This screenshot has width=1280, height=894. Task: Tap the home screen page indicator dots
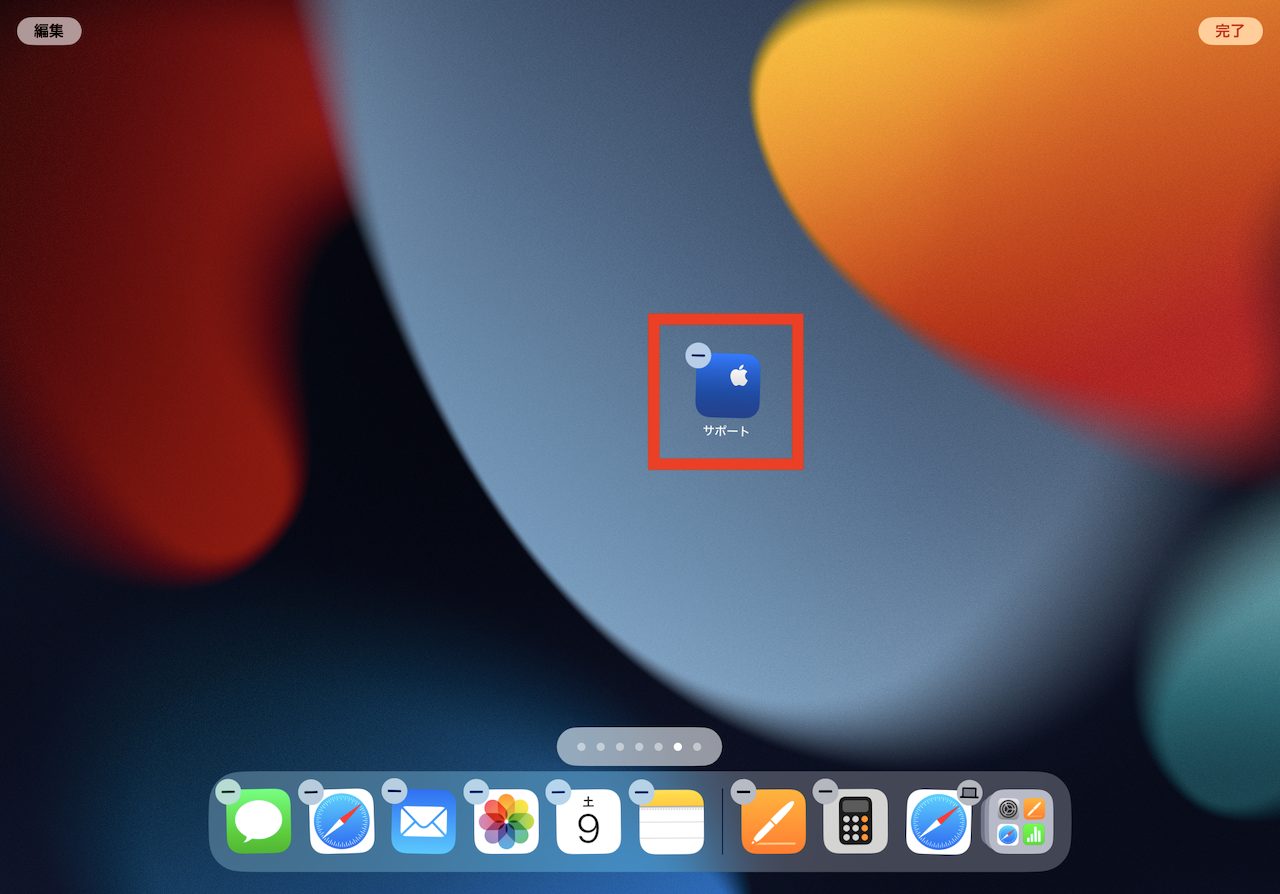tap(639, 746)
